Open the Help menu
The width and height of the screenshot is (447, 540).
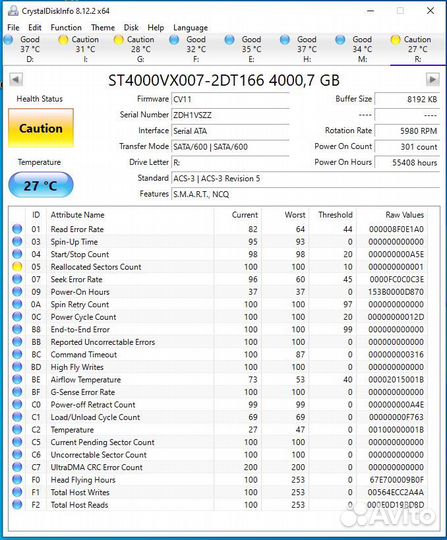click(156, 28)
